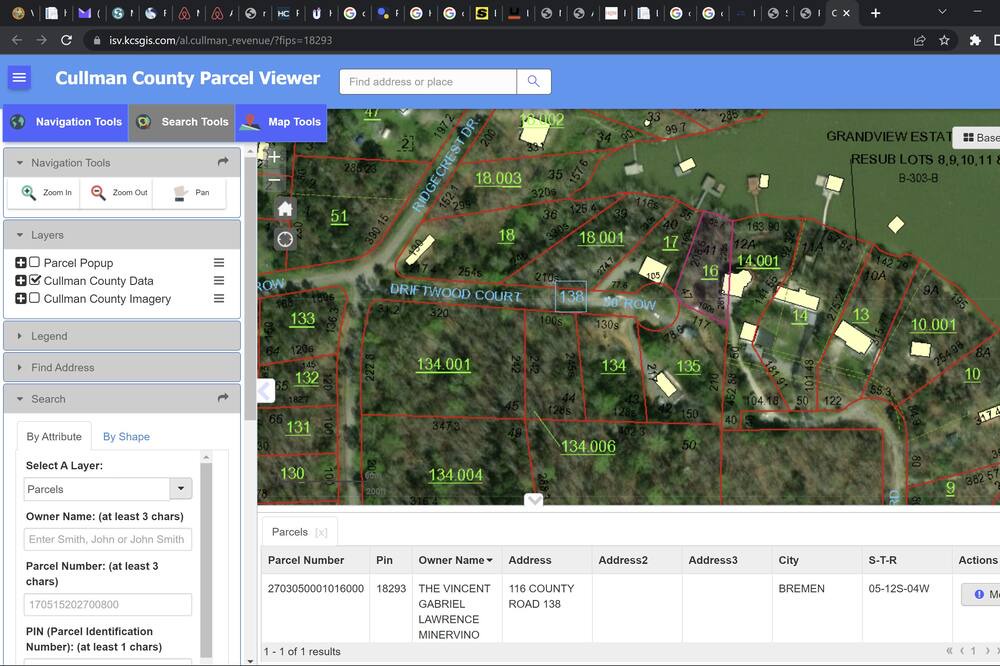Click the Parcel Number input field

pyautogui.click(x=108, y=604)
